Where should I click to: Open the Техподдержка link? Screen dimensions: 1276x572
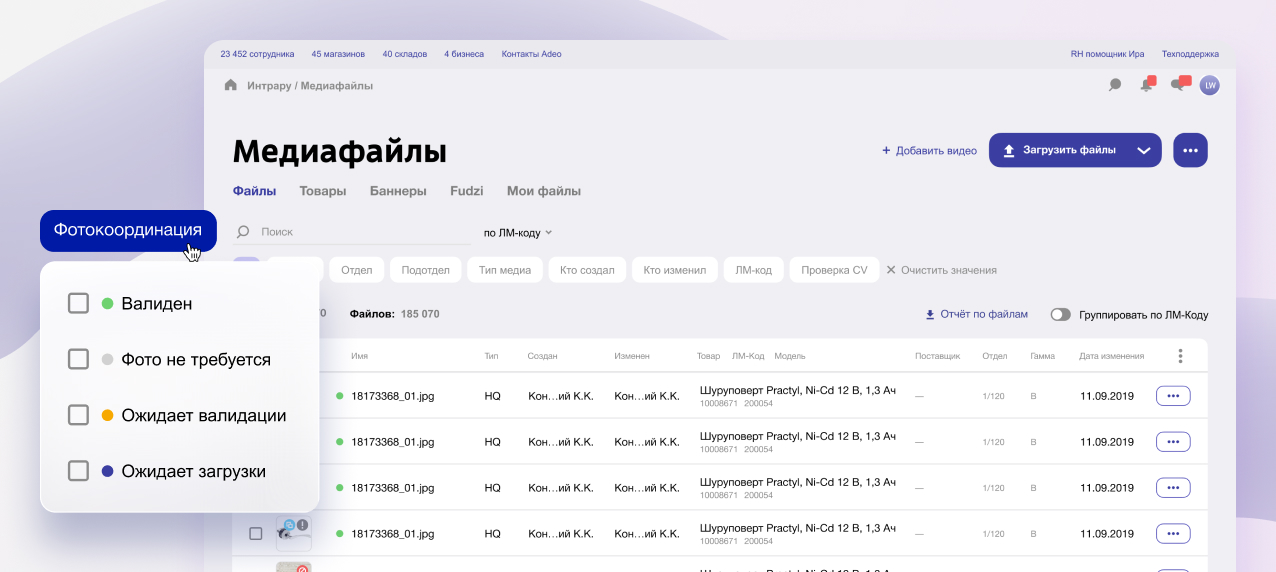1190,54
